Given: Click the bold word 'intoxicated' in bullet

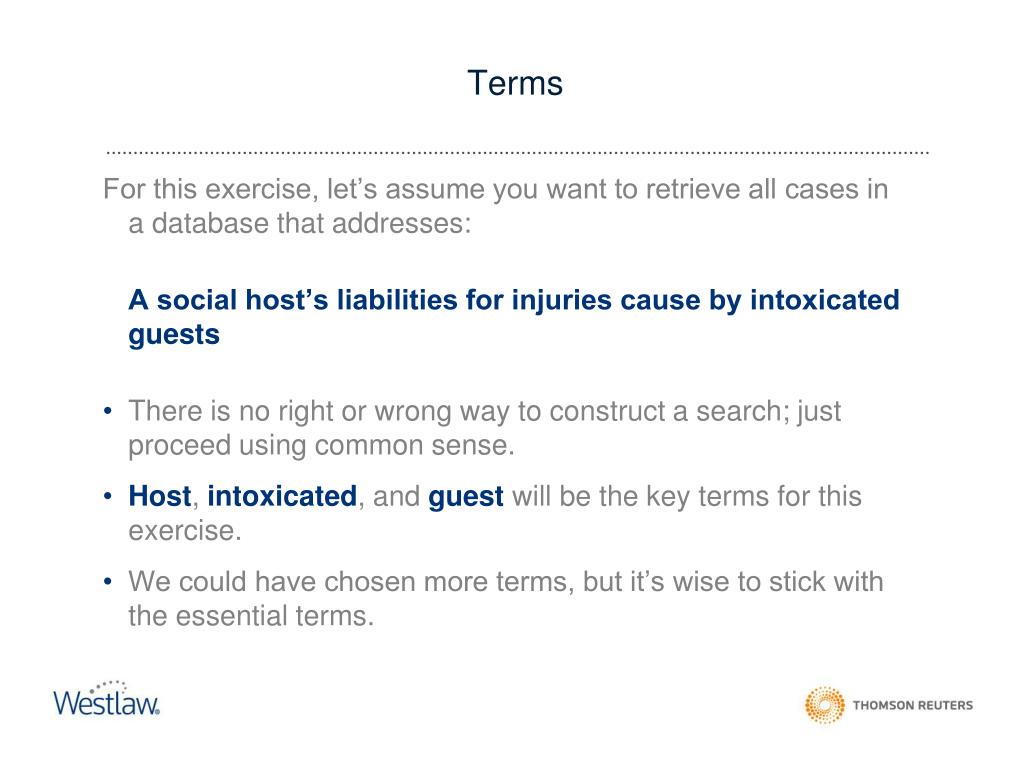Looking at the screenshot, I should coord(282,496).
